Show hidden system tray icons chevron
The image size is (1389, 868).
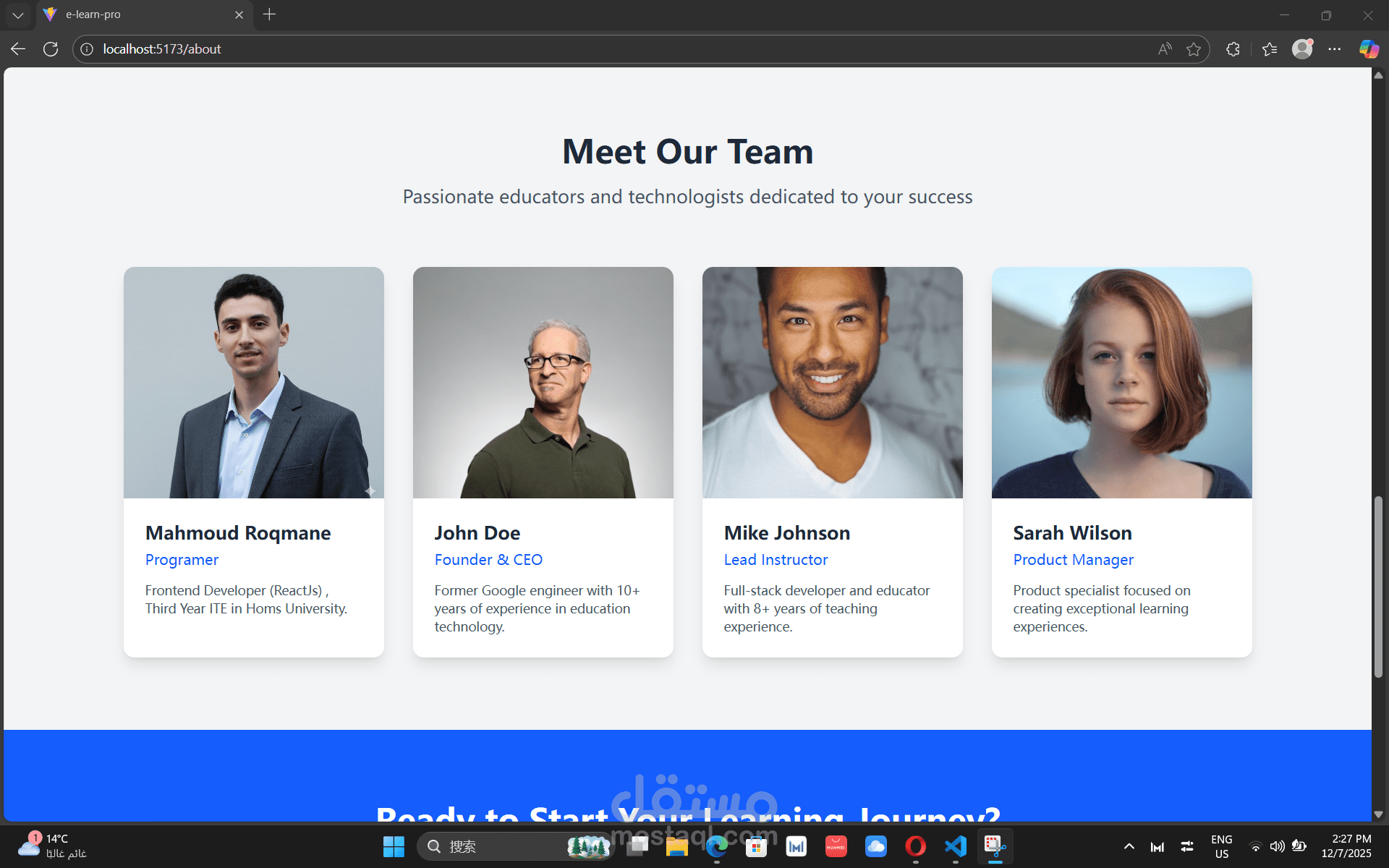[x=1129, y=846]
